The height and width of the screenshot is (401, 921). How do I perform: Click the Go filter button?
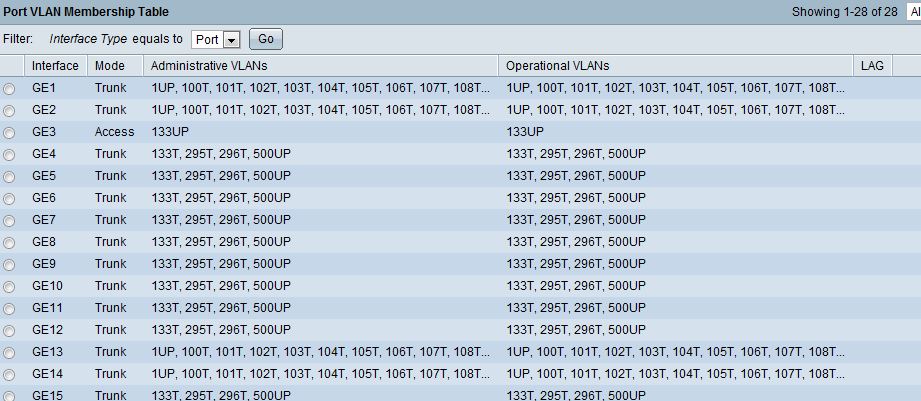266,39
